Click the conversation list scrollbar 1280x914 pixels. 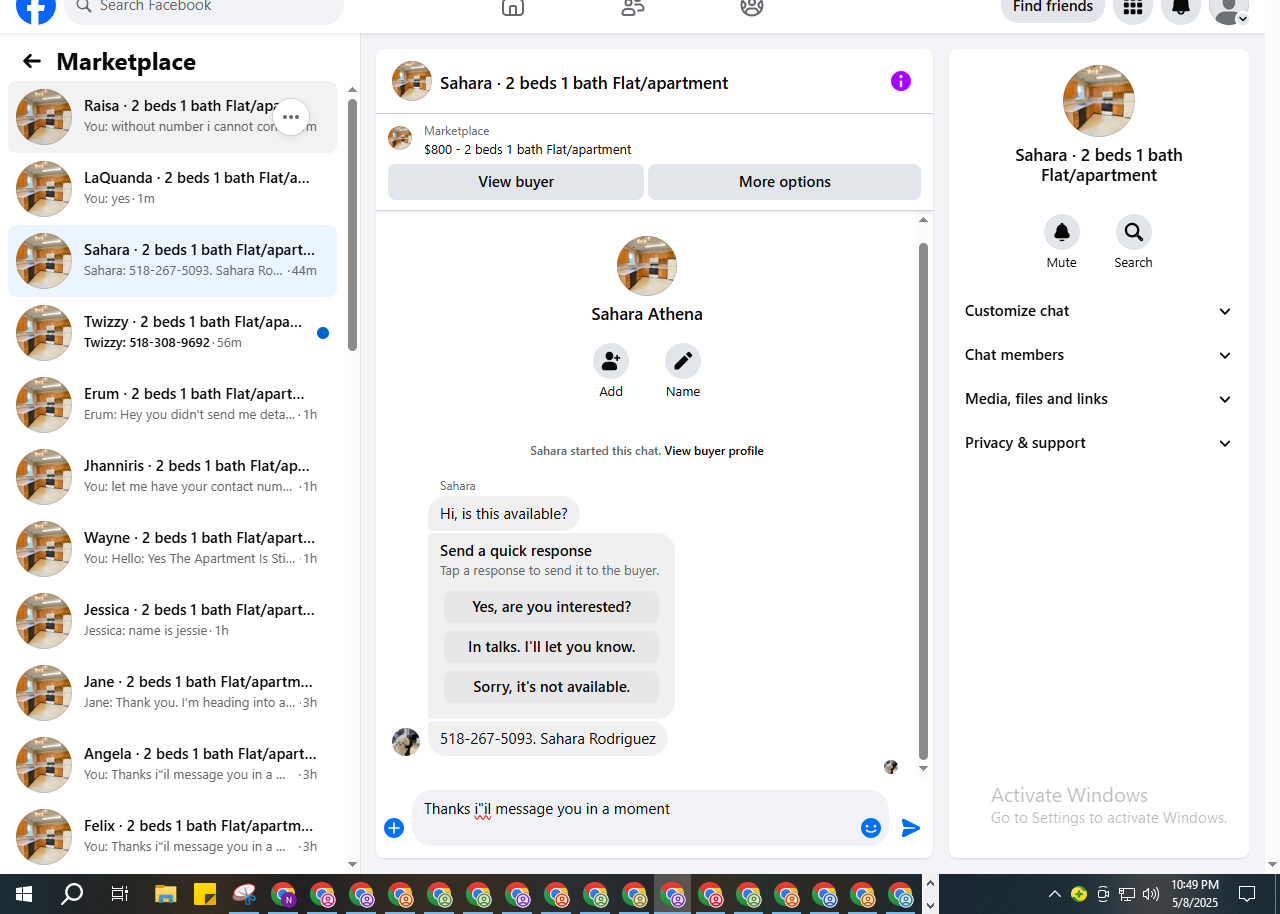[352, 225]
